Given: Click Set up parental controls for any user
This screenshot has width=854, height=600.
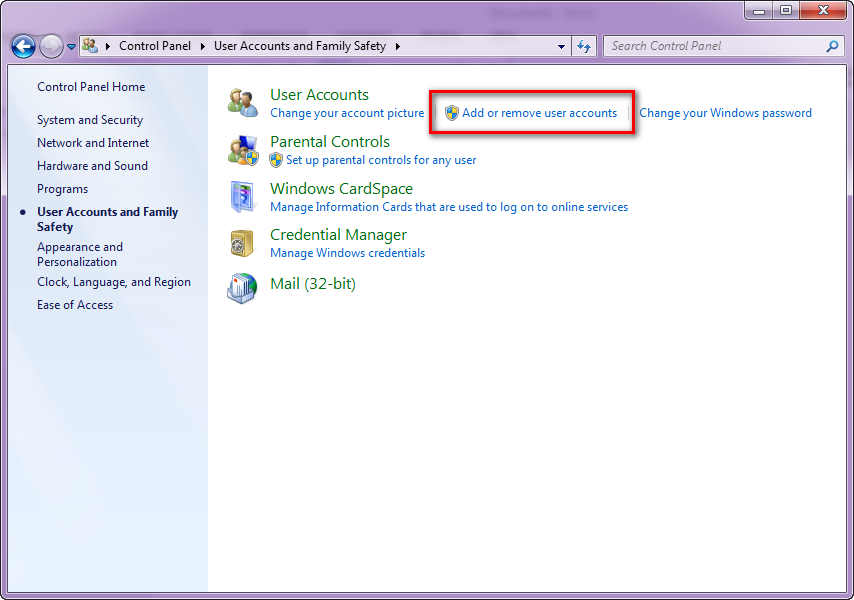Looking at the screenshot, I should pyautogui.click(x=381, y=160).
